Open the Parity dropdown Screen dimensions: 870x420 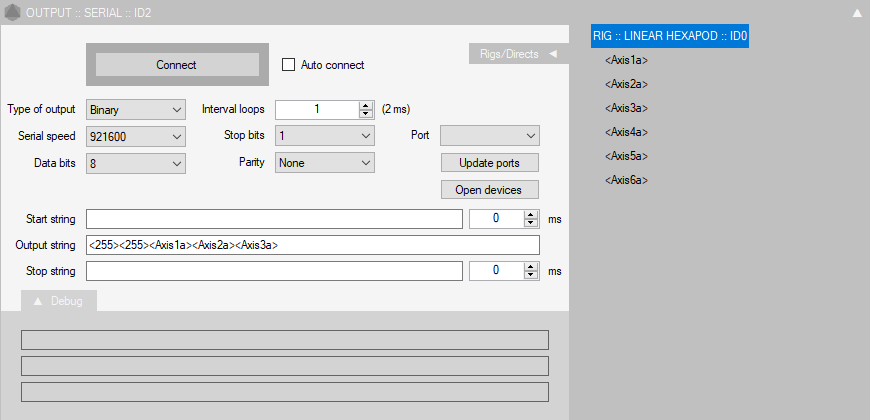[x=325, y=163]
